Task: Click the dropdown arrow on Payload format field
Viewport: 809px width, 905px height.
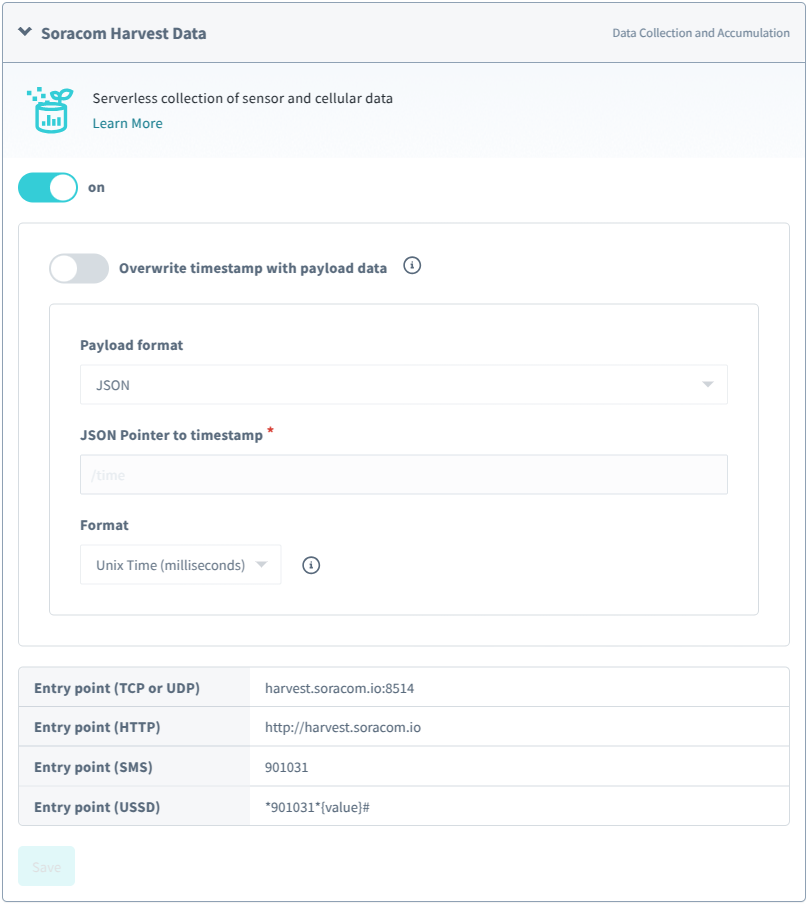Action: (x=708, y=384)
